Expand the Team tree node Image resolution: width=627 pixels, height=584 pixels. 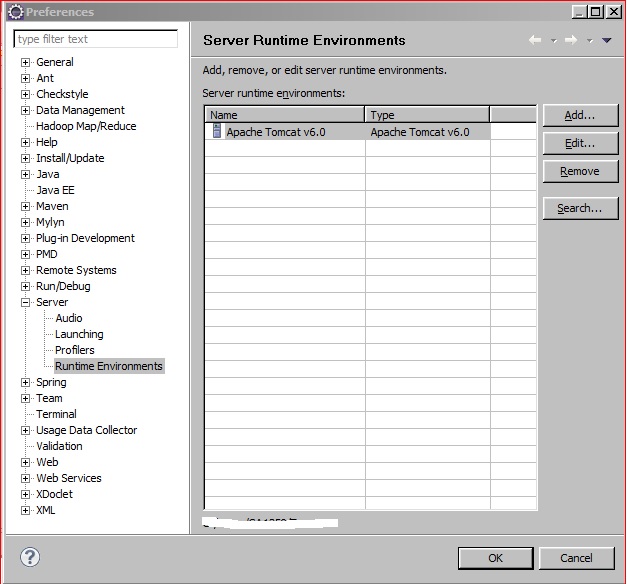tap(26, 398)
